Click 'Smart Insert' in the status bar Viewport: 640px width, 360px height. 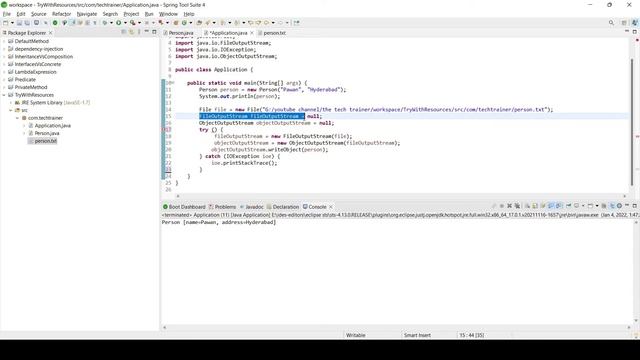(x=417, y=335)
